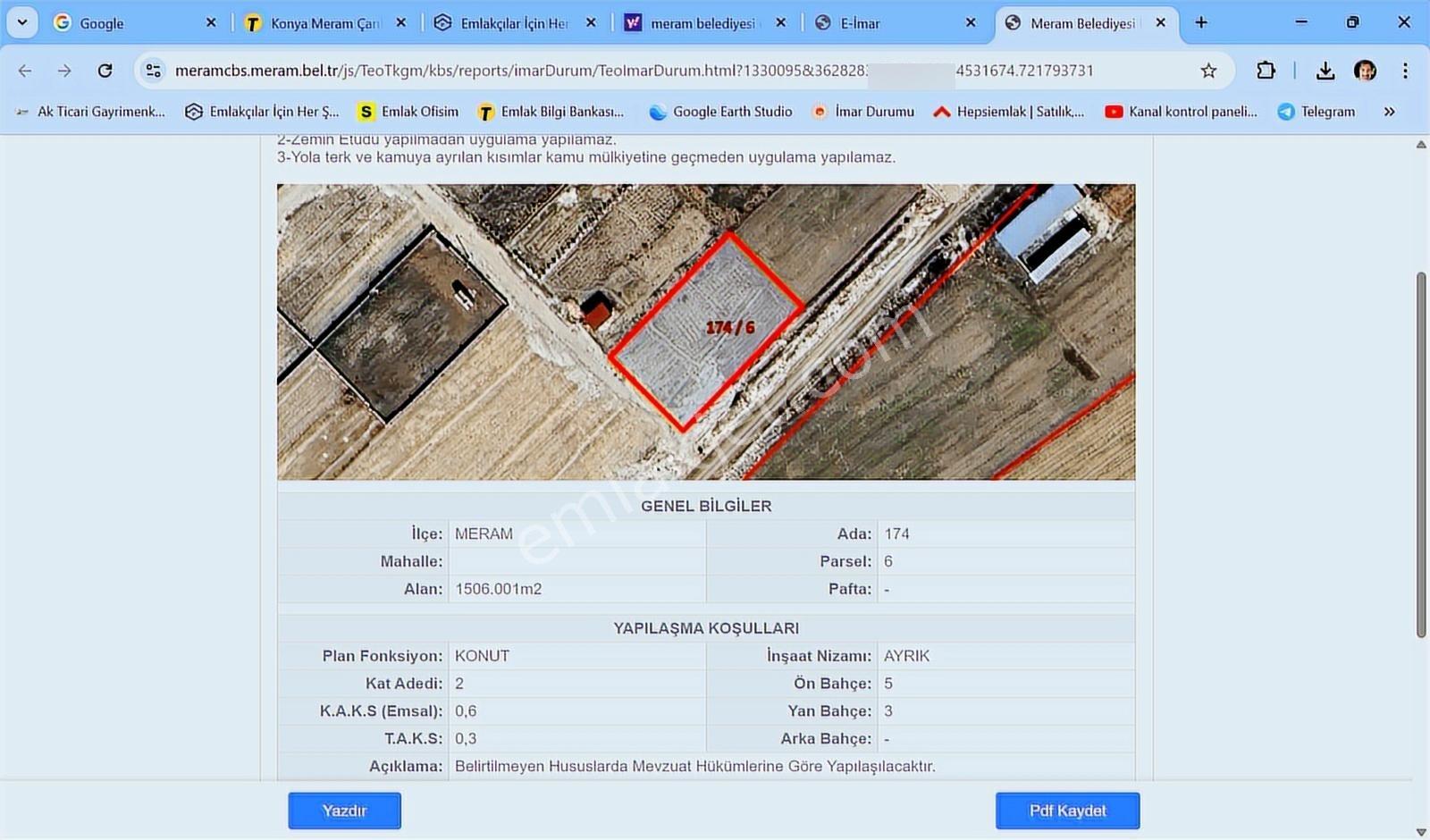The height and width of the screenshot is (840, 1430).
Task: Minimize the Chrome window
Action: coord(1301,22)
